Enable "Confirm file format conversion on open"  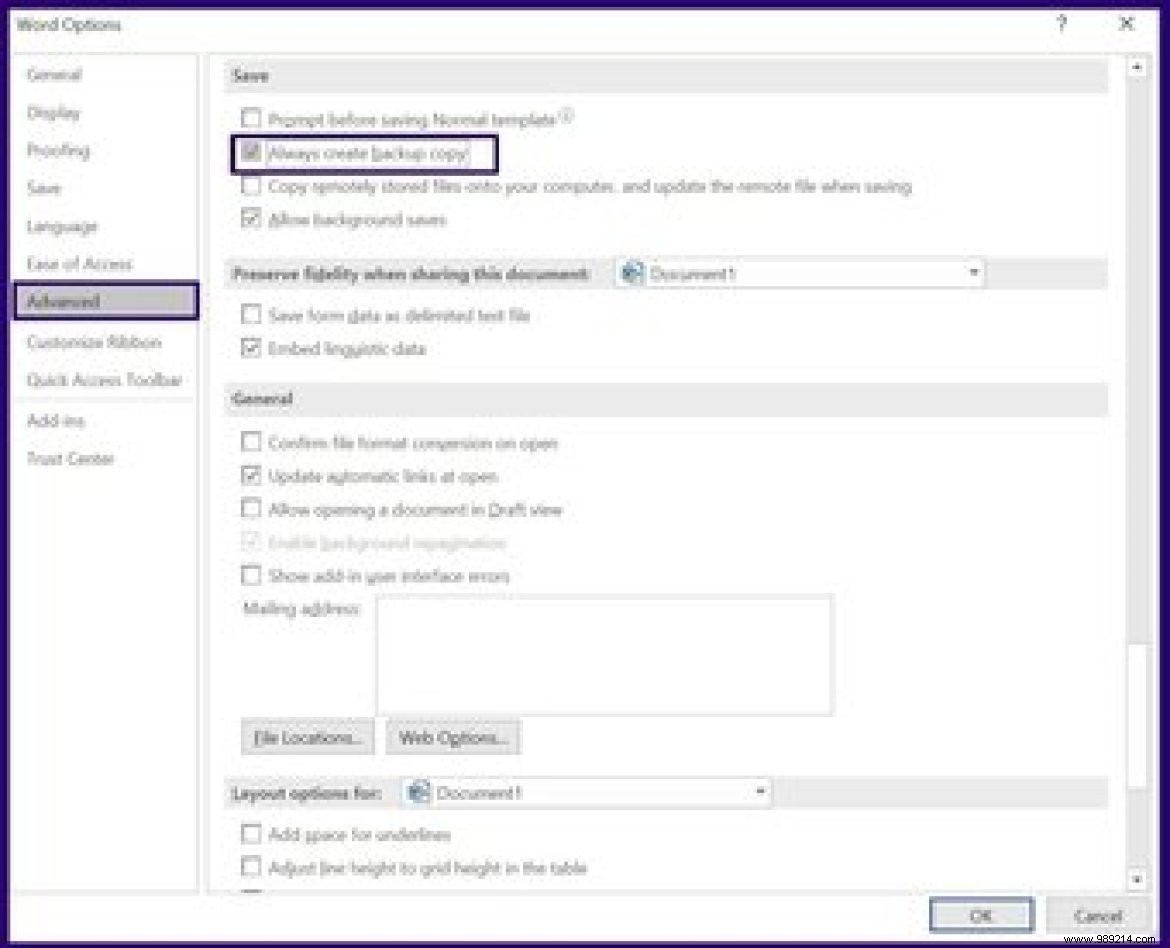point(250,442)
